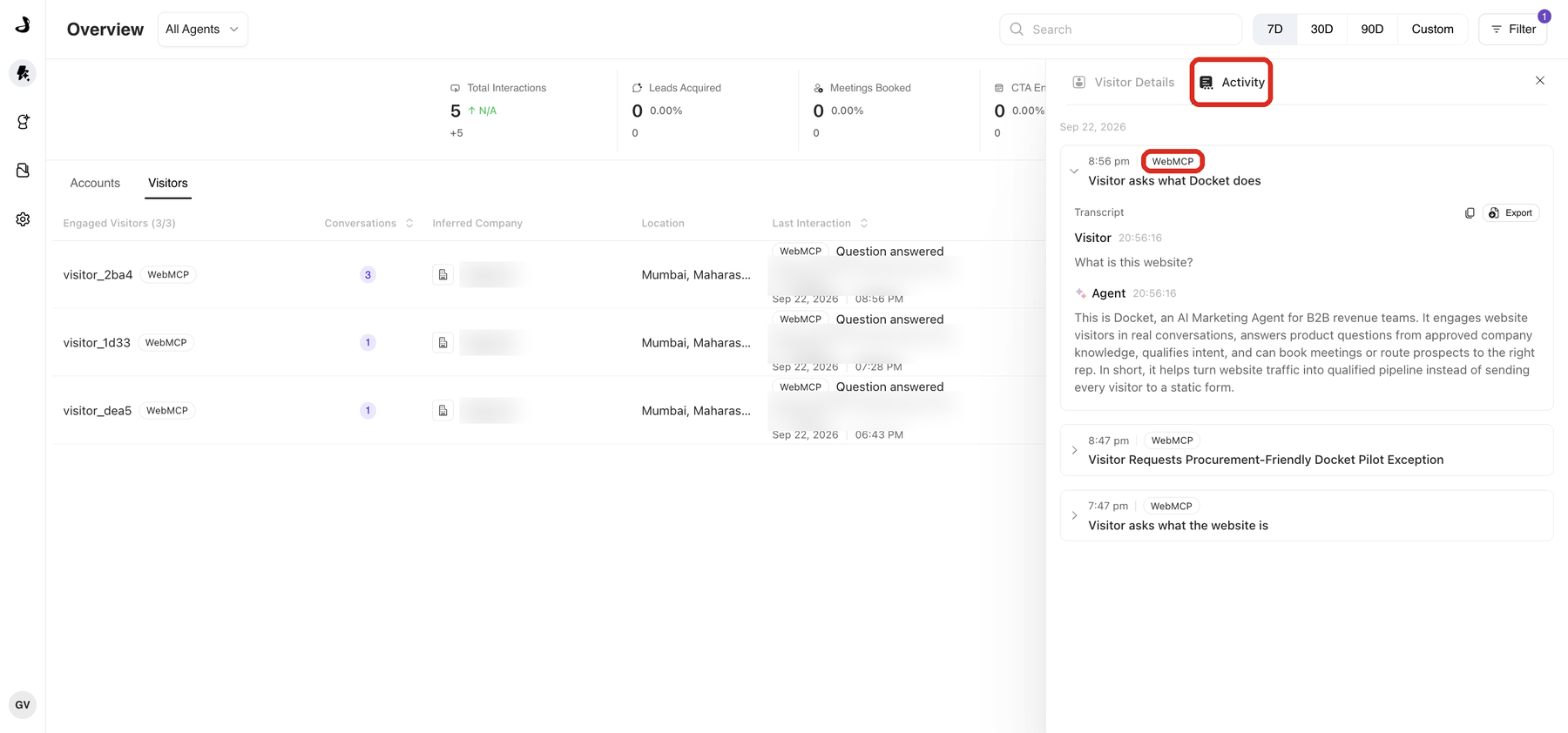
Task: Click the Docket logo in sidebar
Action: [x=23, y=24]
